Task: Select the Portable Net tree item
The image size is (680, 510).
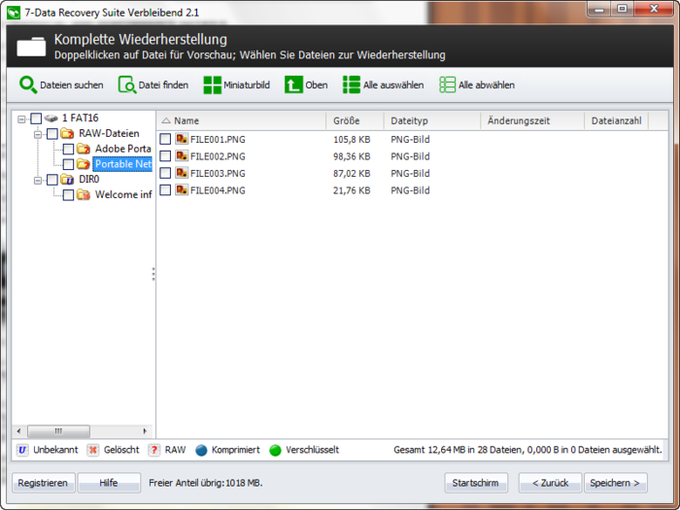Action: [123, 164]
